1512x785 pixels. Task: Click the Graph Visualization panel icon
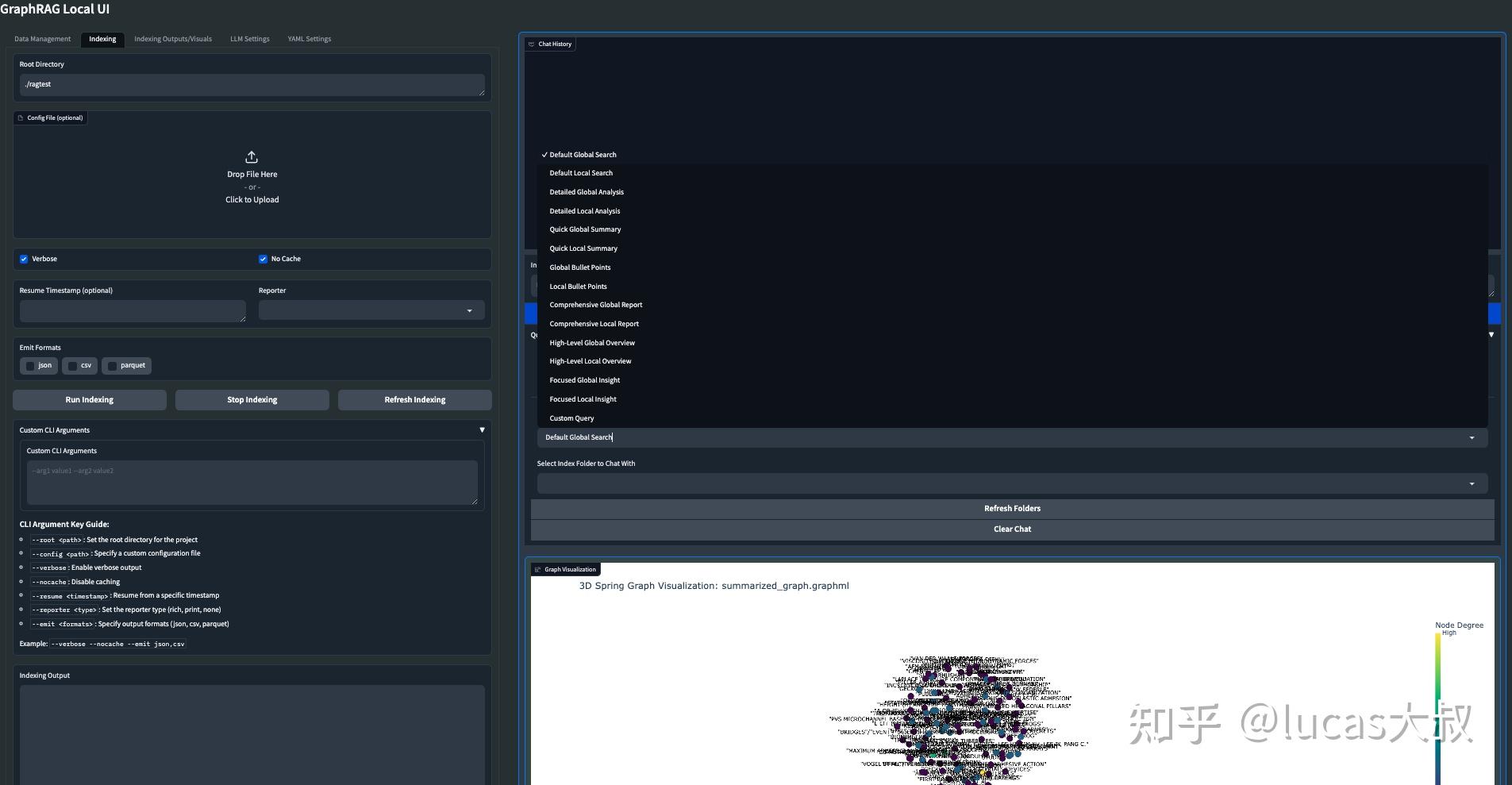tap(539, 569)
